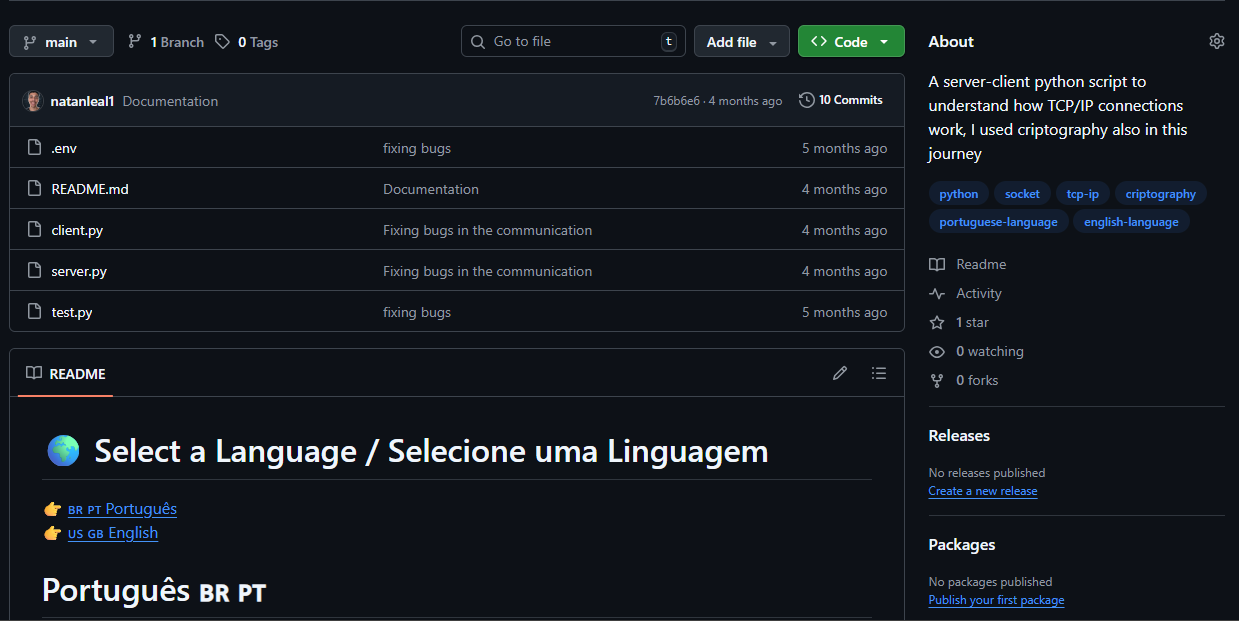Click the commit history clock icon

(x=807, y=100)
